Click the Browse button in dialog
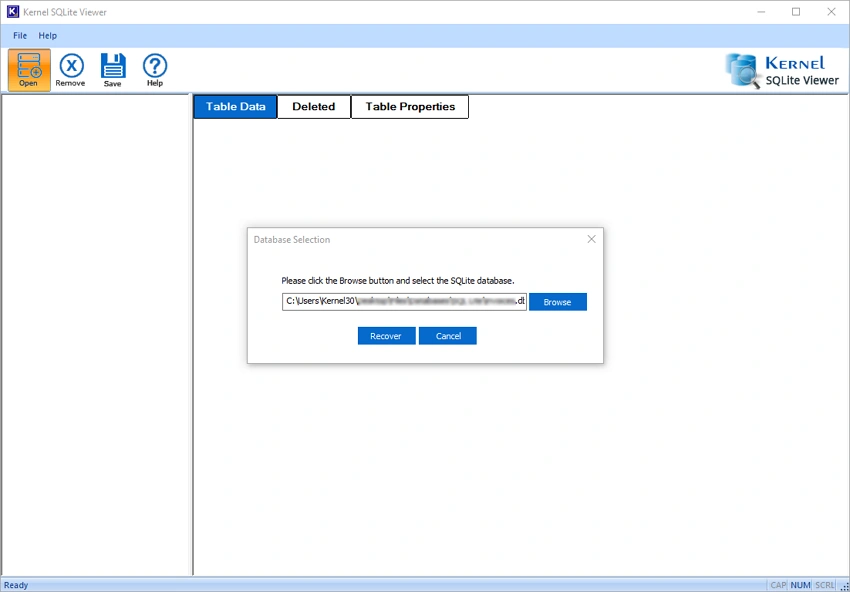The image size is (850, 592). click(558, 302)
